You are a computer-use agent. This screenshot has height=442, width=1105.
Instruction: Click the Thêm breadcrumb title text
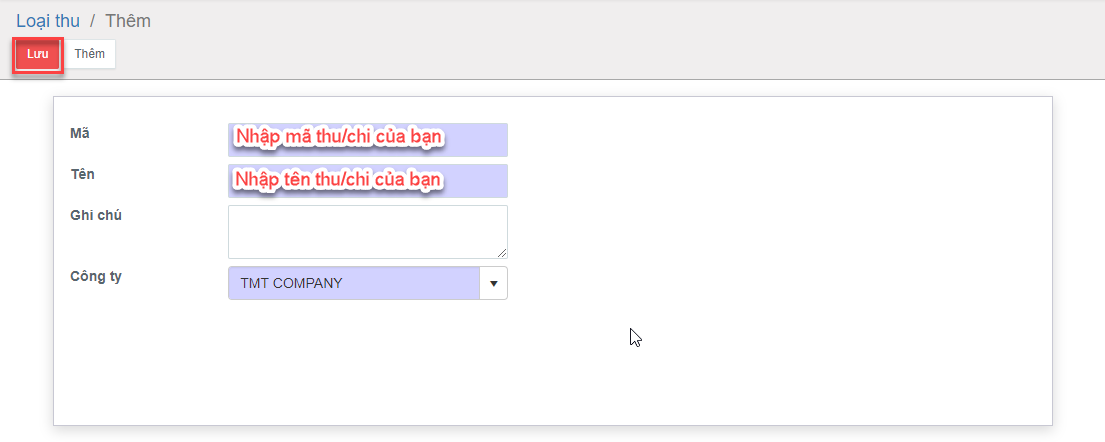(x=128, y=20)
